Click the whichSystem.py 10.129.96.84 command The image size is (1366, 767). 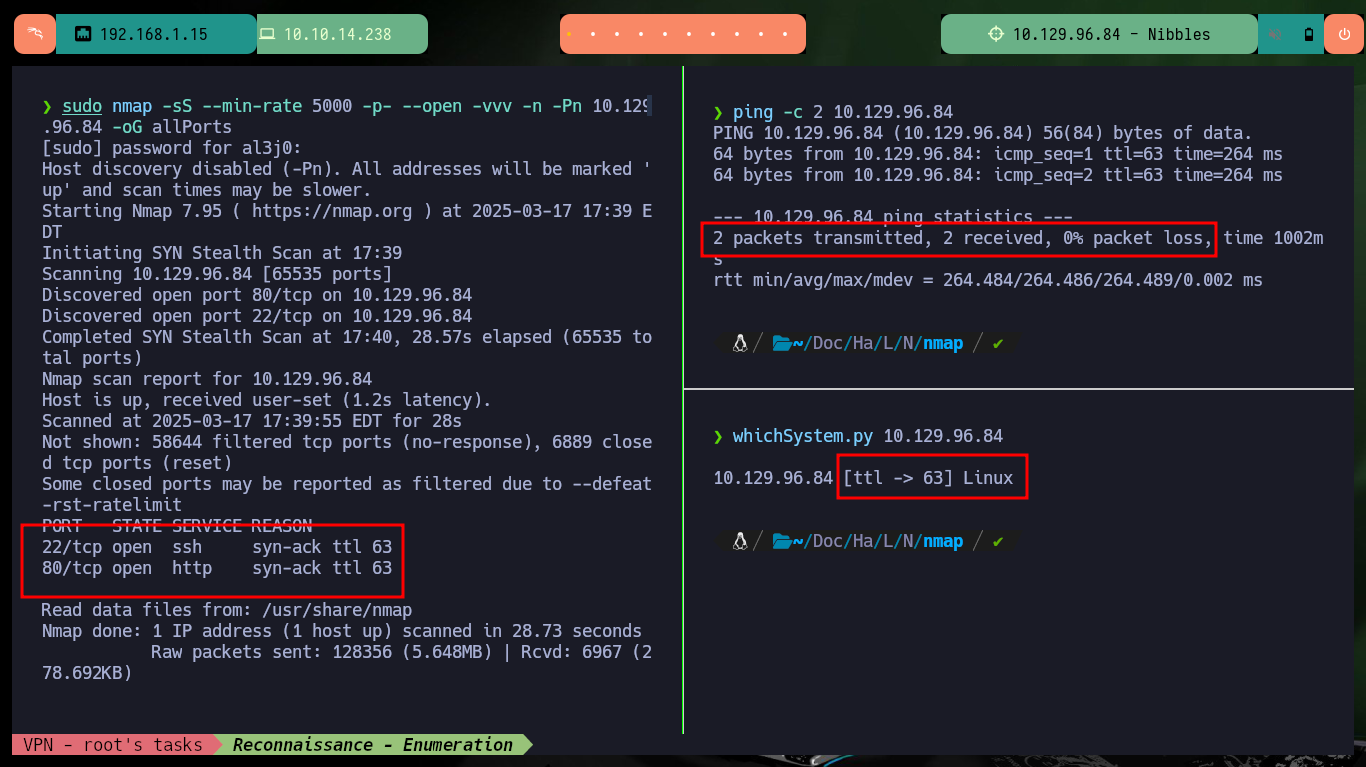(868, 436)
